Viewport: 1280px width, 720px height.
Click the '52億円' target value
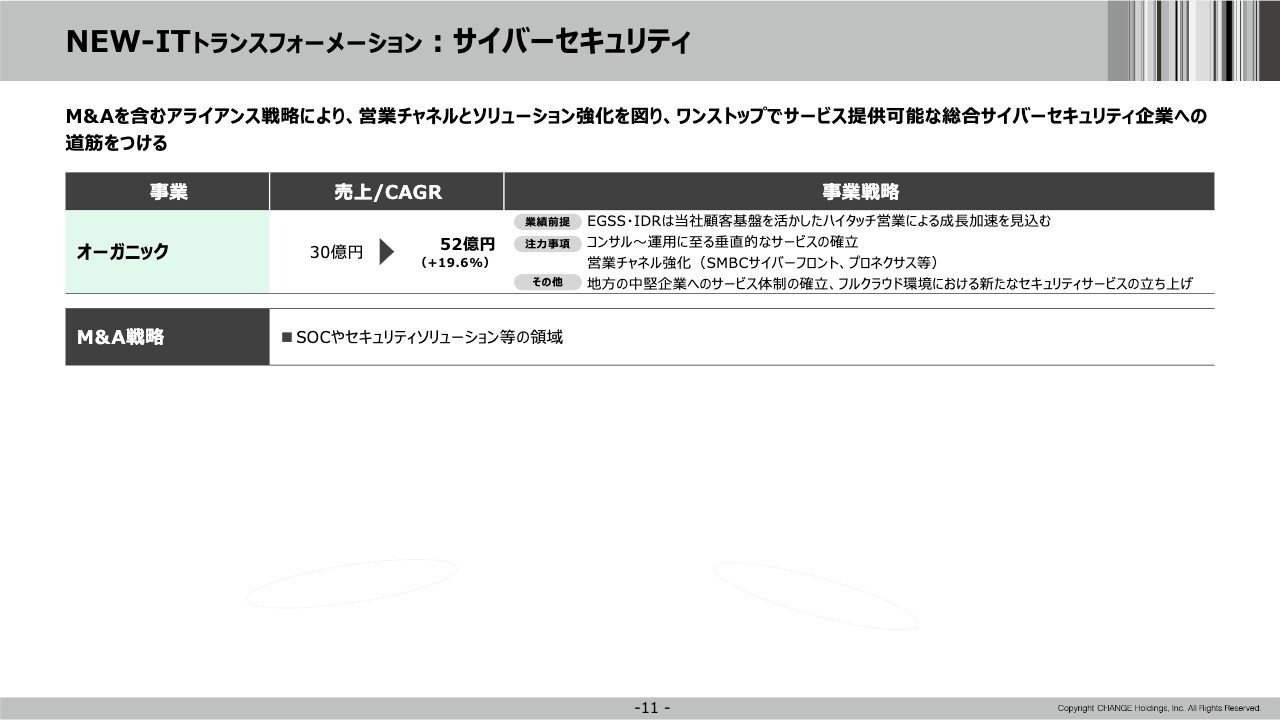[467, 244]
